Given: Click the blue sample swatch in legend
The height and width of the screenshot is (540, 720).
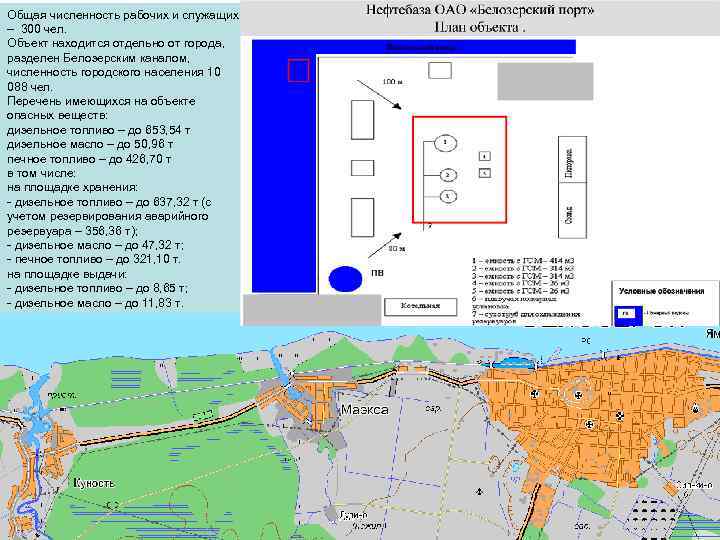Looking at the screenshot, I should click(627, 314).
